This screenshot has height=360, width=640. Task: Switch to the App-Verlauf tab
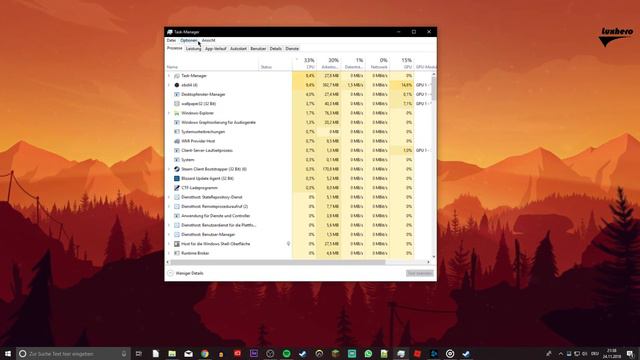click(216, 49)
